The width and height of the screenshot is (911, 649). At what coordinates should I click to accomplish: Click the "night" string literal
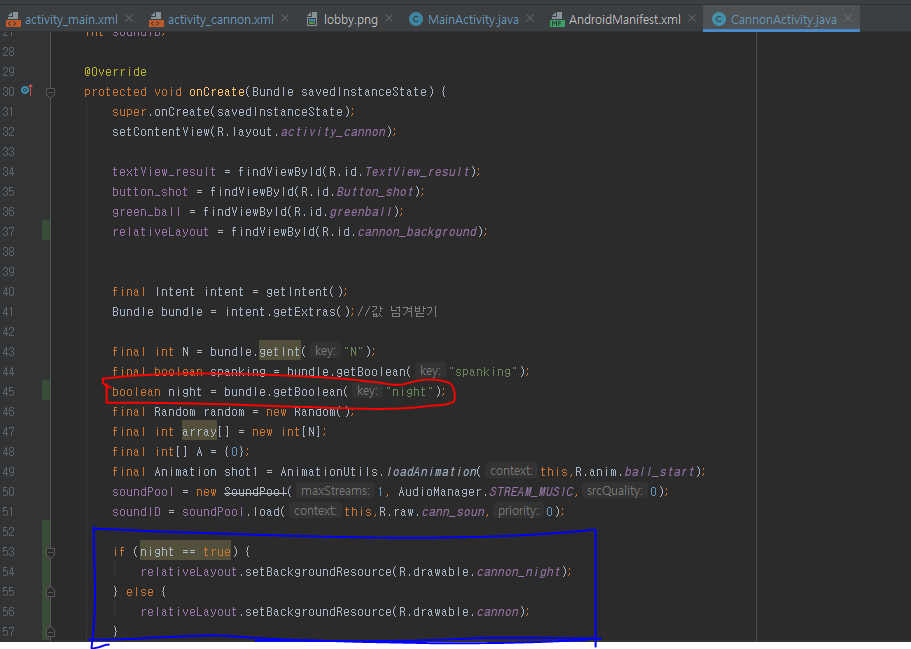coord(410,392)
